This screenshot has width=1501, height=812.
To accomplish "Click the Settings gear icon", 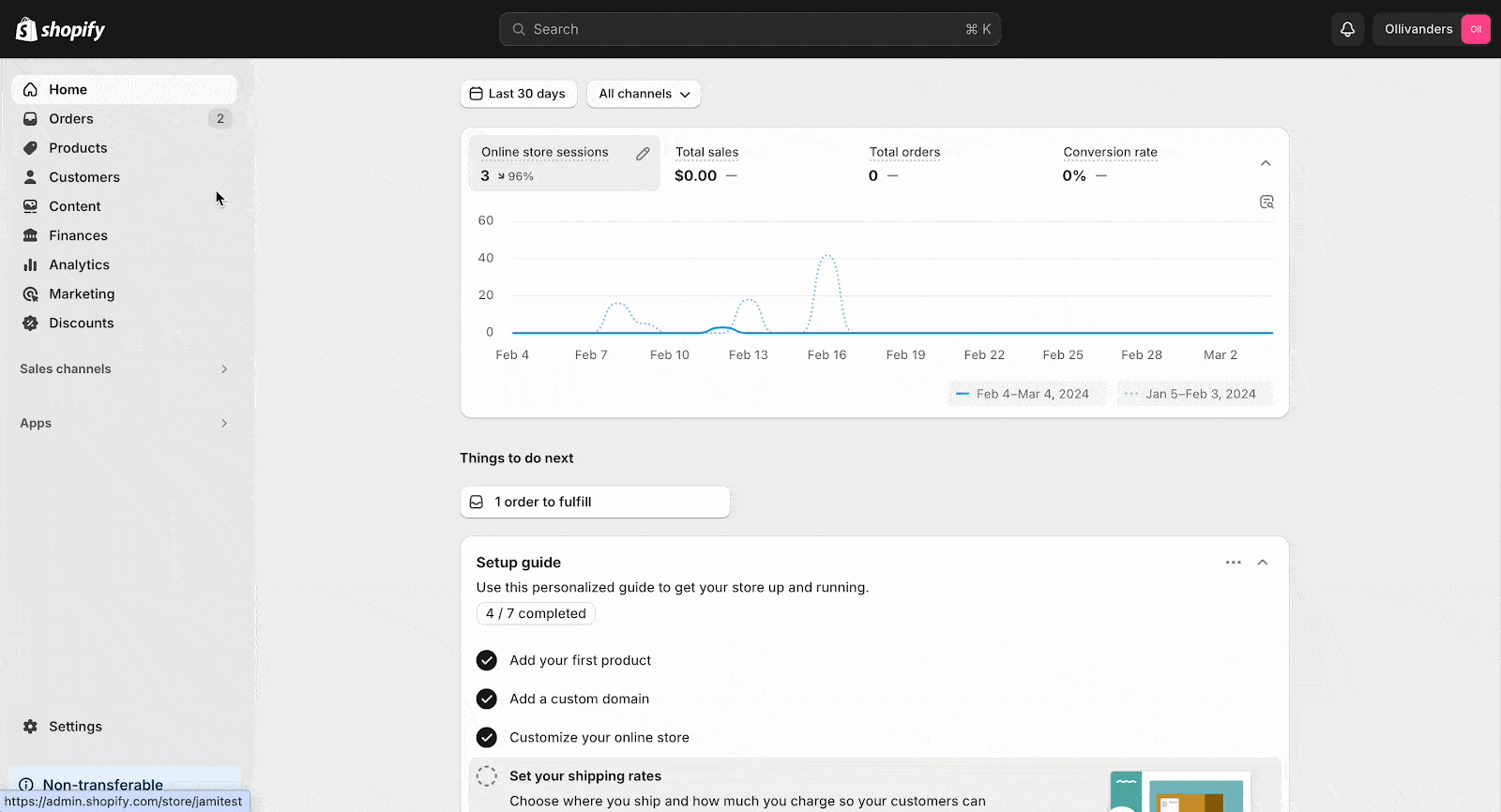I will point(30,727).
